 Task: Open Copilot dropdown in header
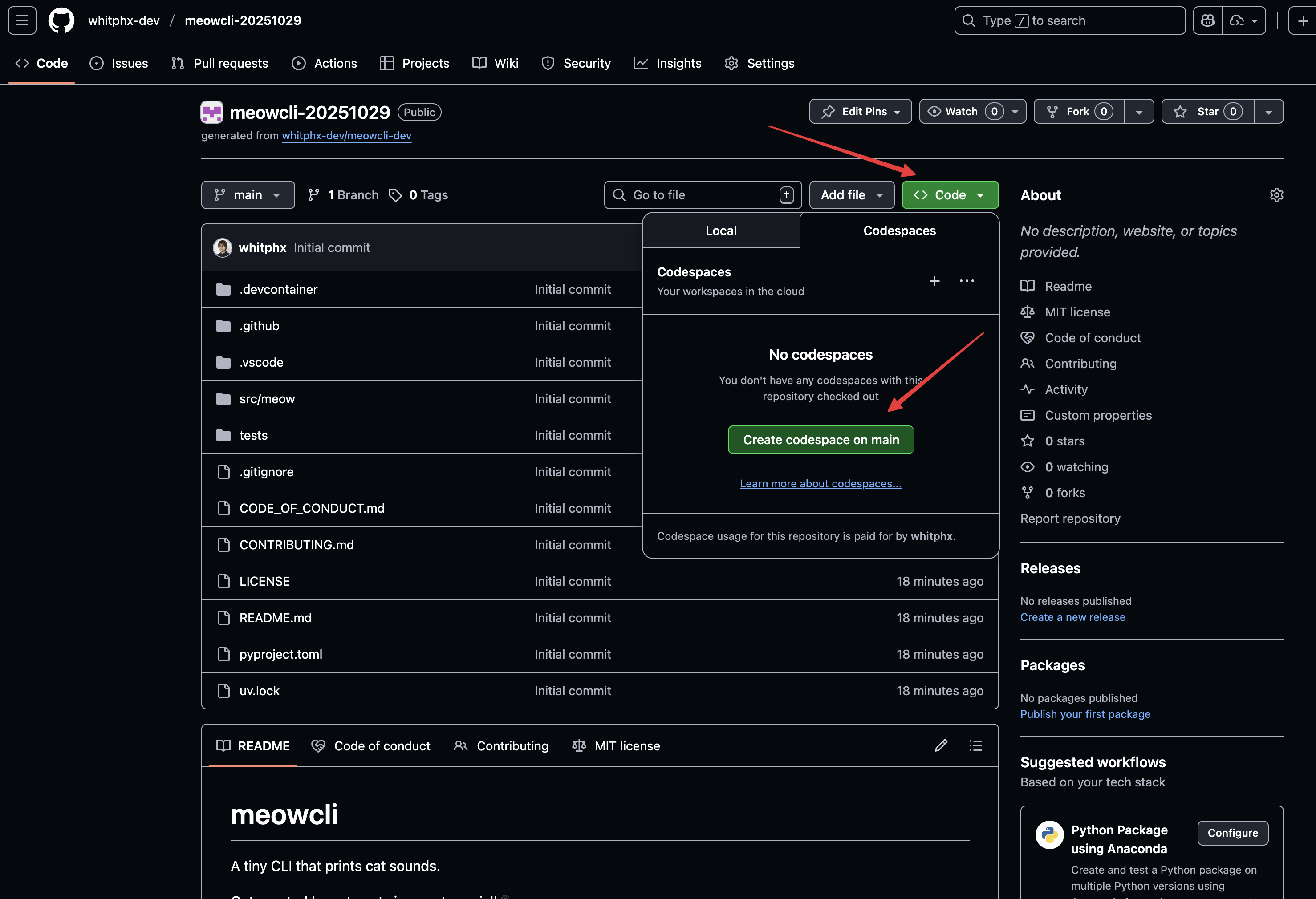coord(1243,20)
